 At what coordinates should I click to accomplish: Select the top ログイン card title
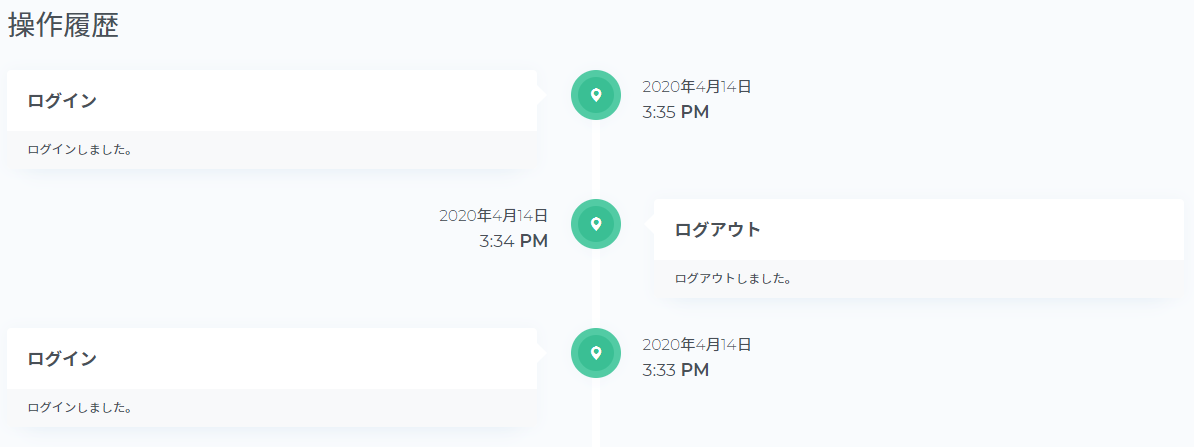[62, 101]
